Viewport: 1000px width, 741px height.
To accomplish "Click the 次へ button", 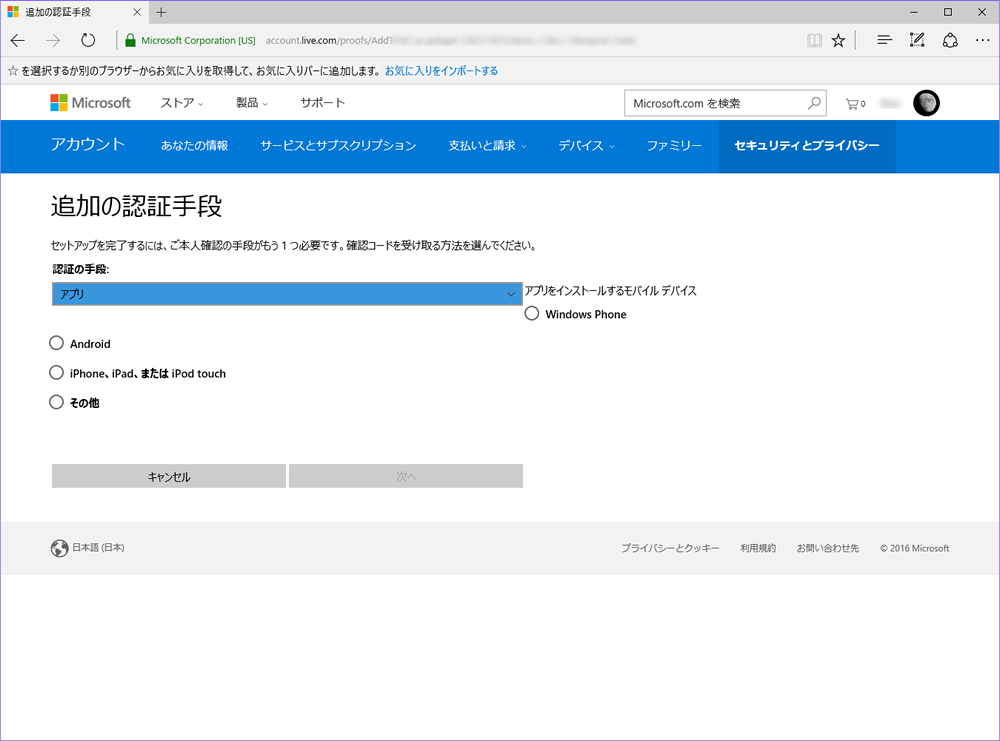I will coord(406,476).
